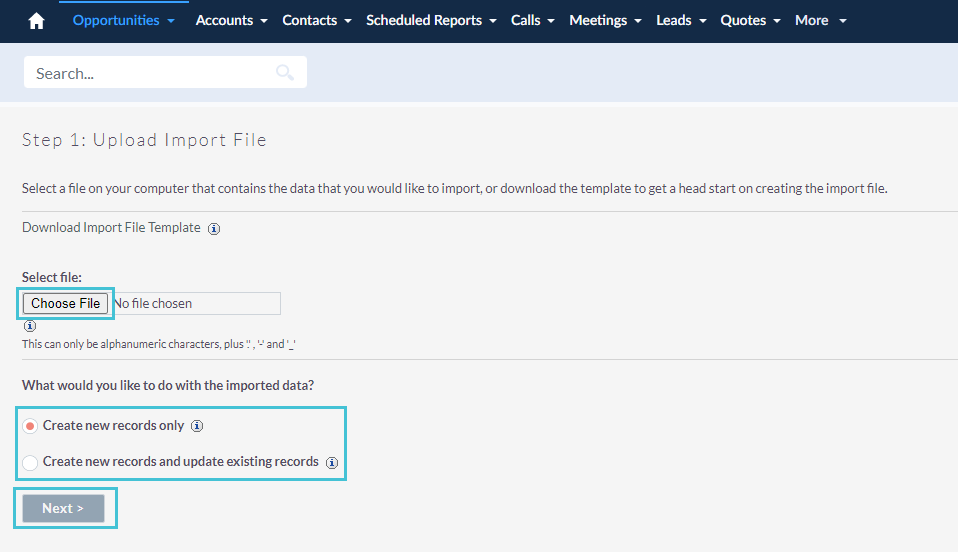Expand the Calls dropdown arrow
This screenshot has height=552, width=958.
(551, 21)
